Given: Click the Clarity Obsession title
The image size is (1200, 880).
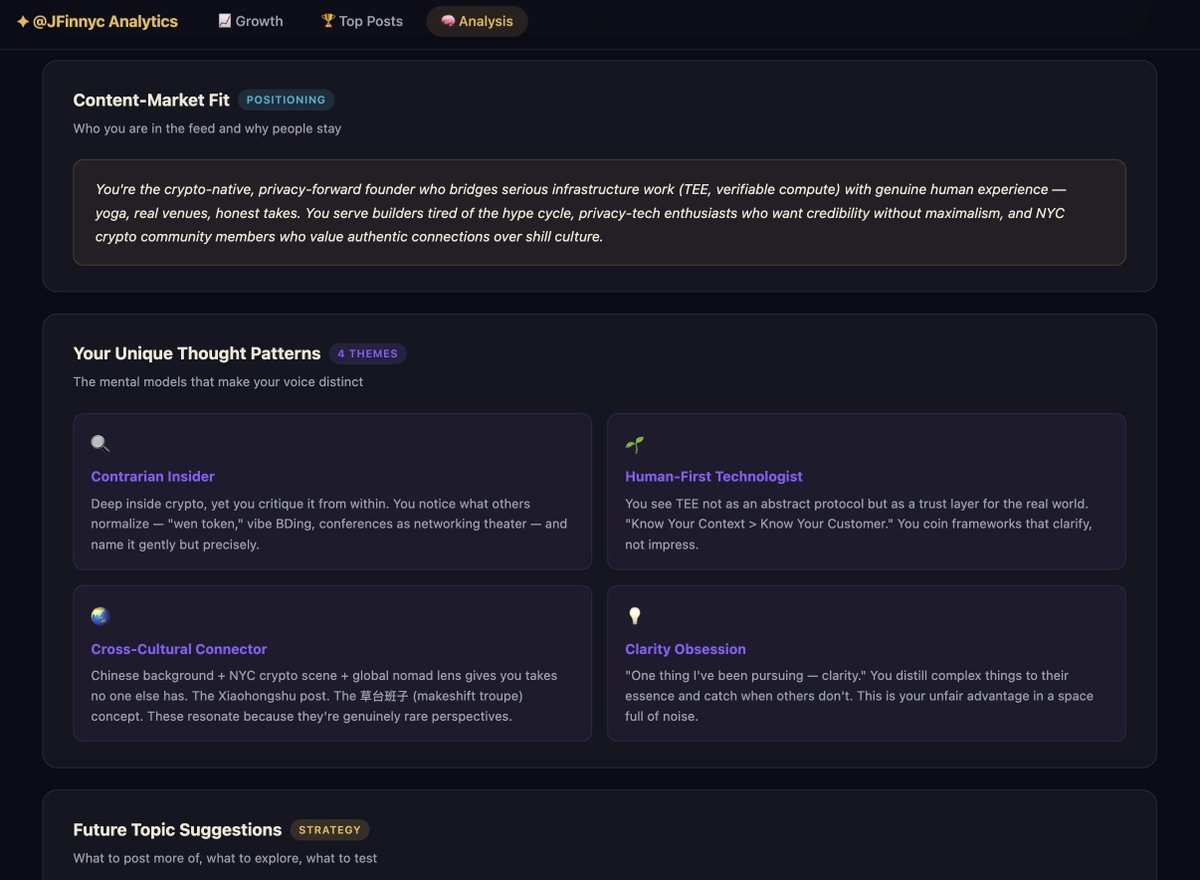Looking at the screenshot, I should 686,649.
